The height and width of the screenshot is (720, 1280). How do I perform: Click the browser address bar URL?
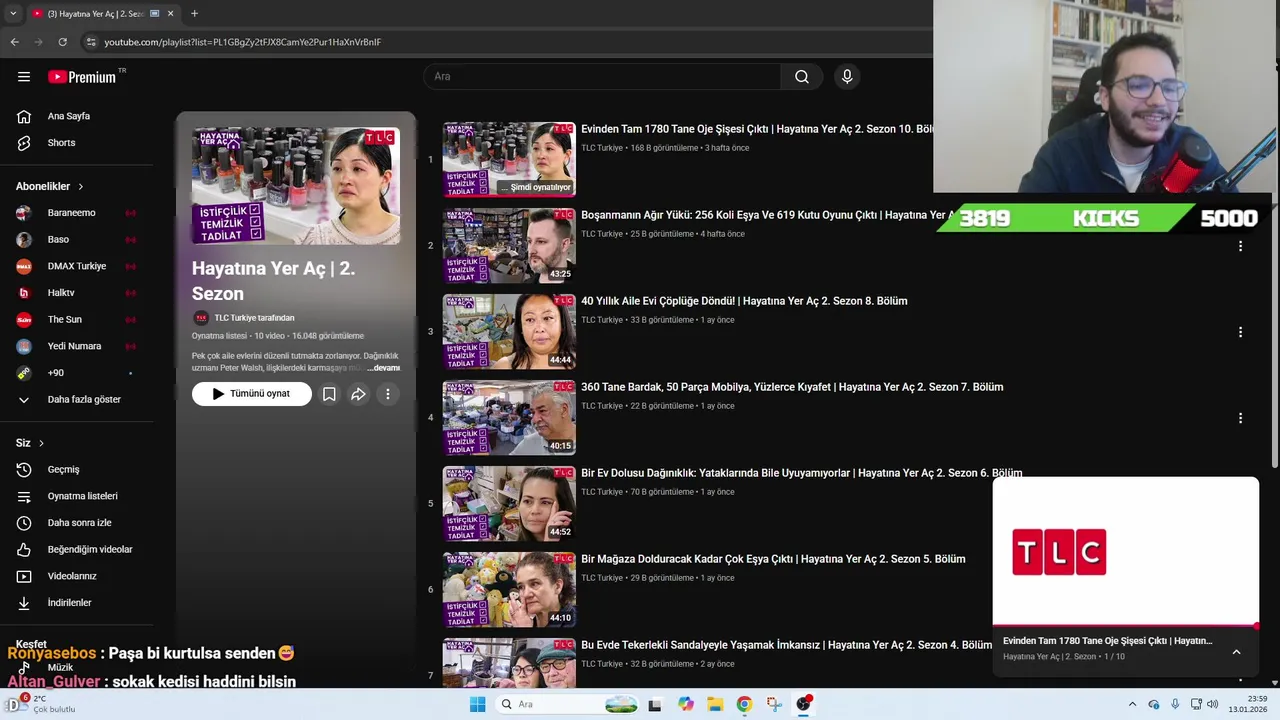point(242,42)
